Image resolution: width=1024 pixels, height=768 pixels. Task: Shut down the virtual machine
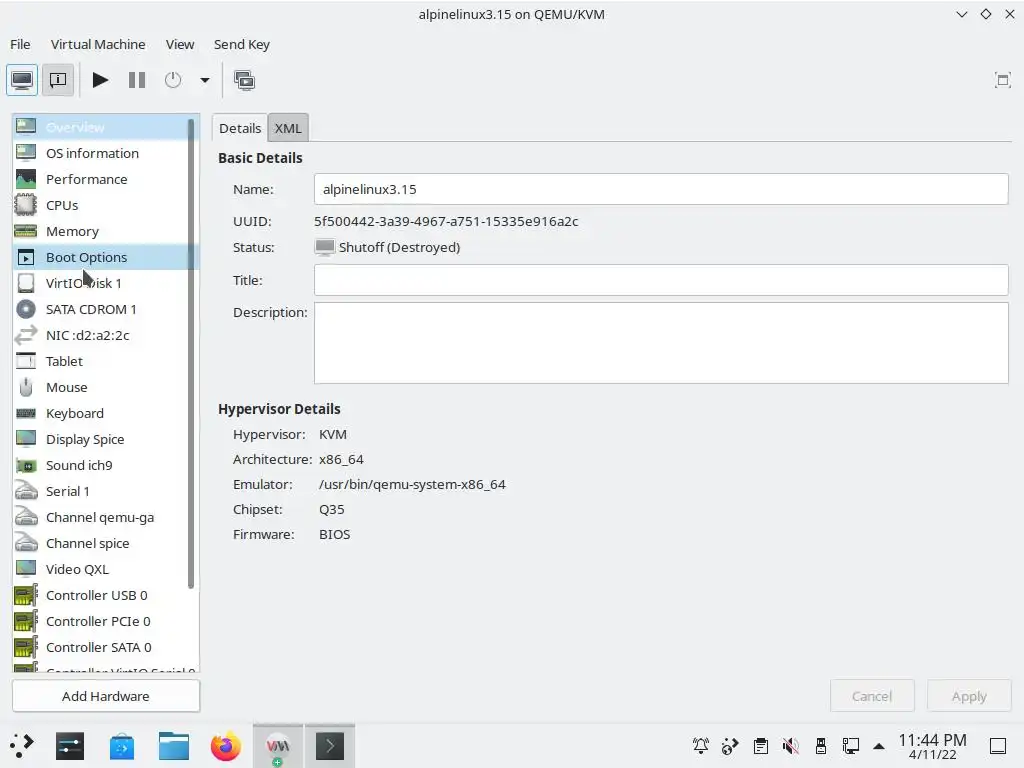tap(173, 80)
